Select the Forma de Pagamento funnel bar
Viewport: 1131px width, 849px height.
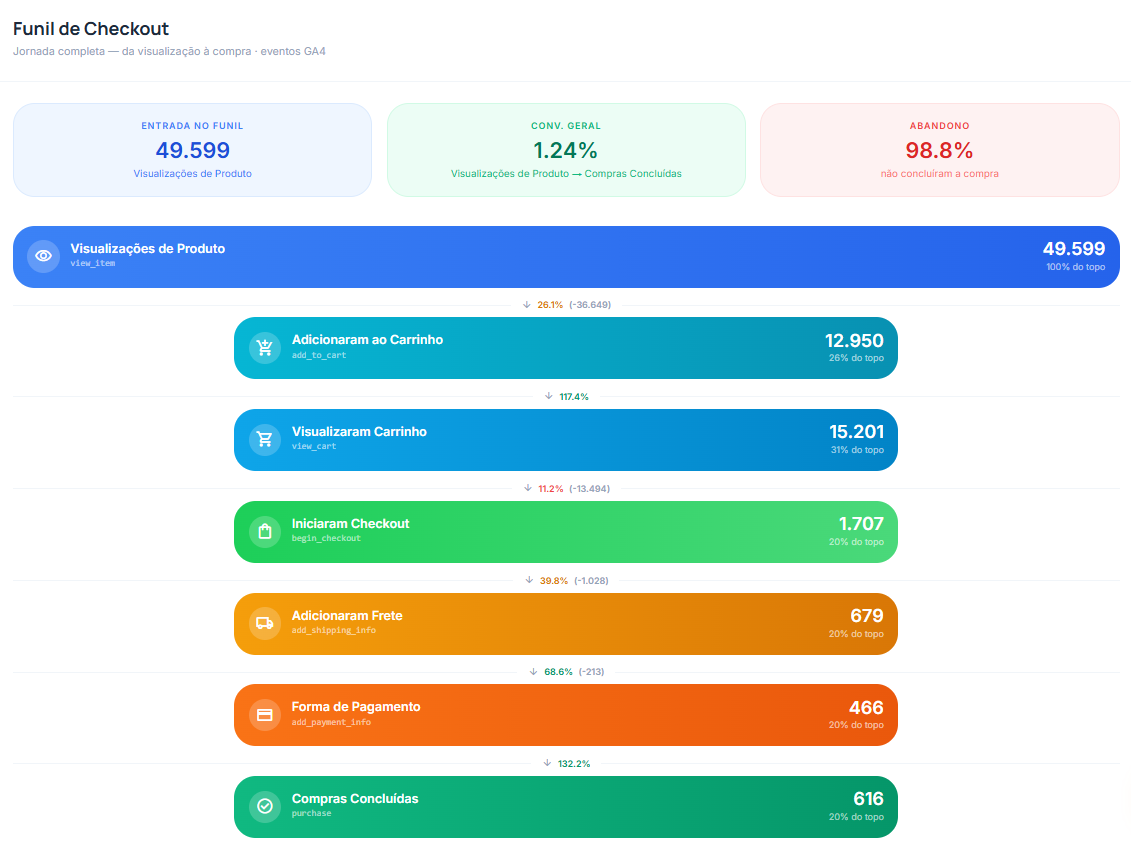566,715
